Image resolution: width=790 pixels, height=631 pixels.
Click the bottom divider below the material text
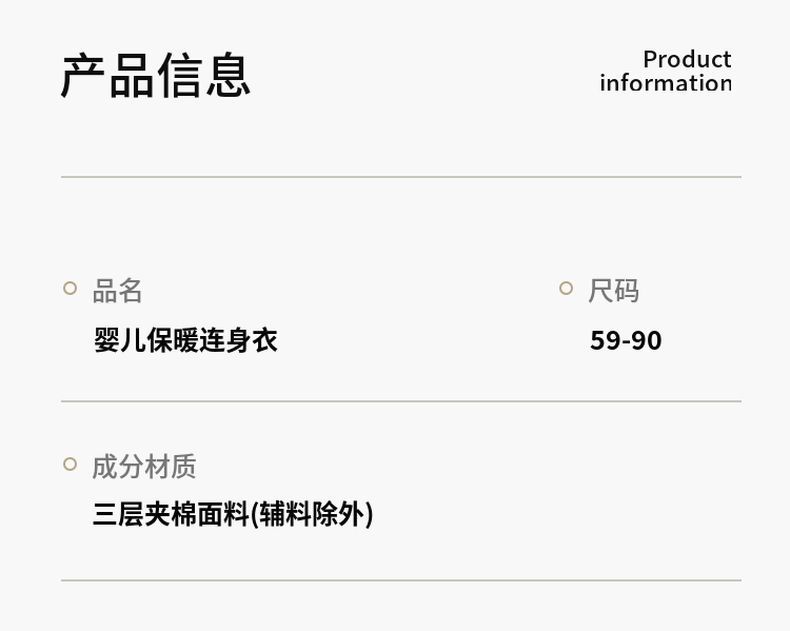[400, 580]
